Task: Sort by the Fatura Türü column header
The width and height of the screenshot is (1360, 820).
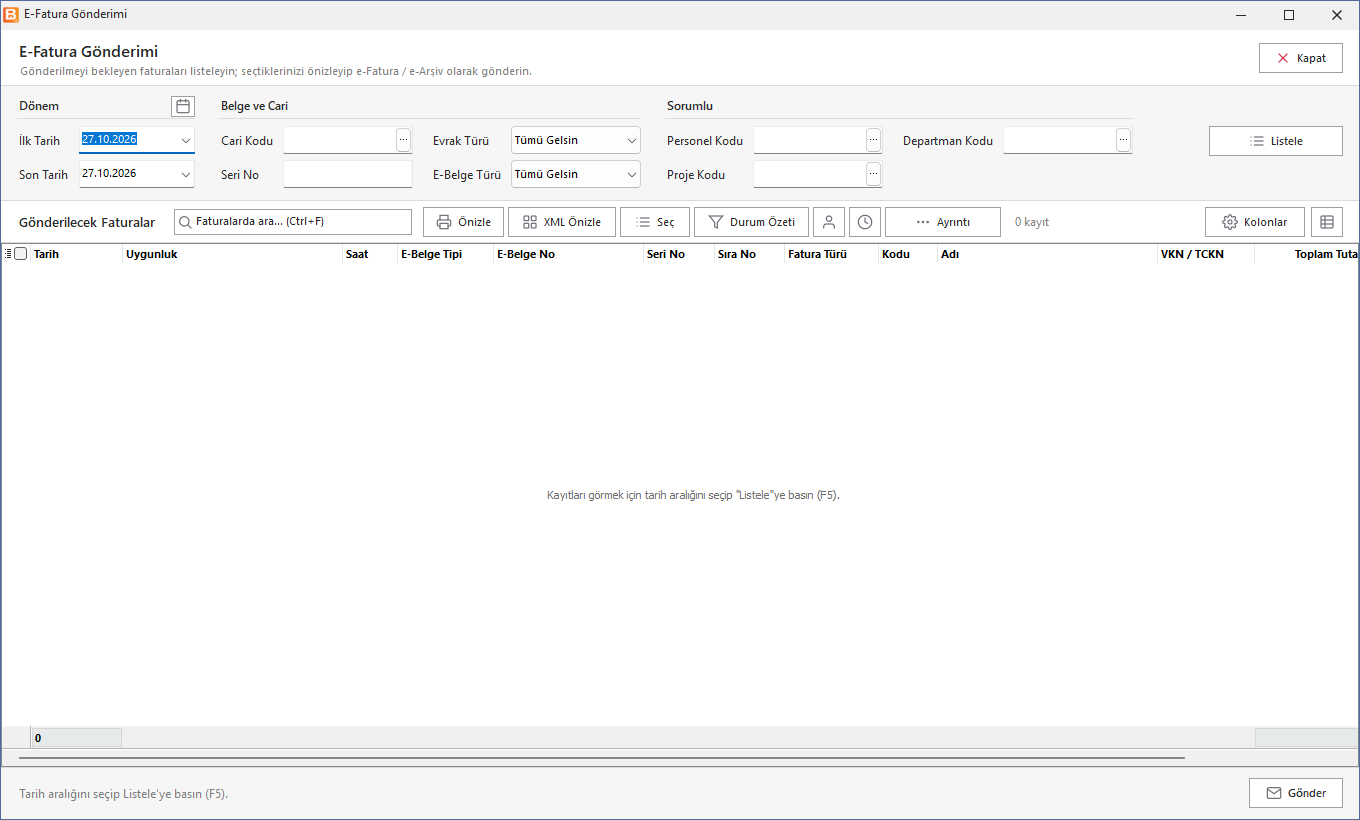Action: tap(831, 254)
